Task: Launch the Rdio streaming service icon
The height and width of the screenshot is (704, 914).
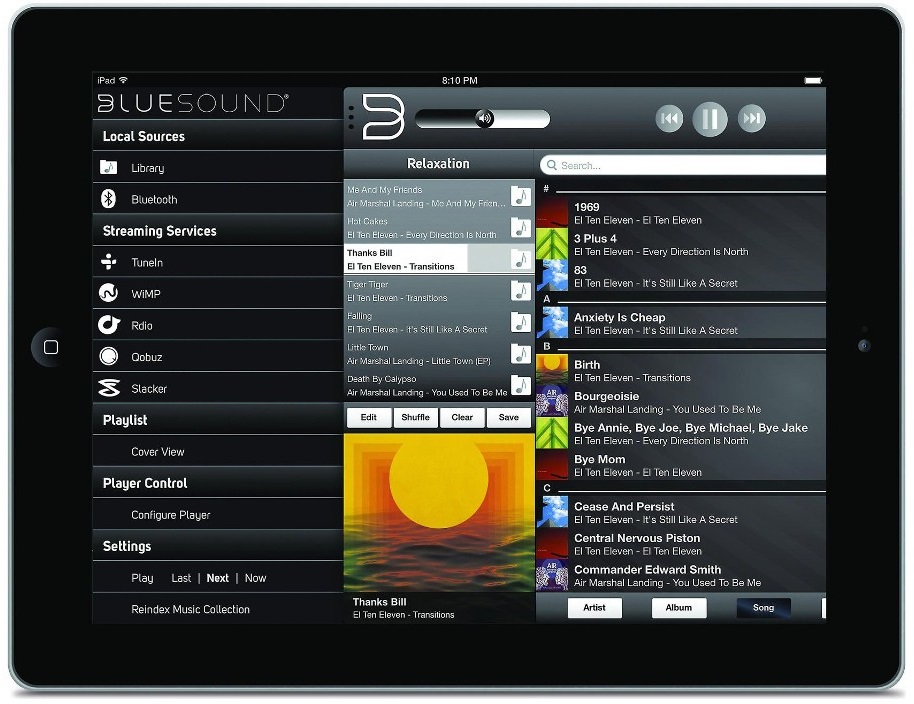Action: coord(109,325)
